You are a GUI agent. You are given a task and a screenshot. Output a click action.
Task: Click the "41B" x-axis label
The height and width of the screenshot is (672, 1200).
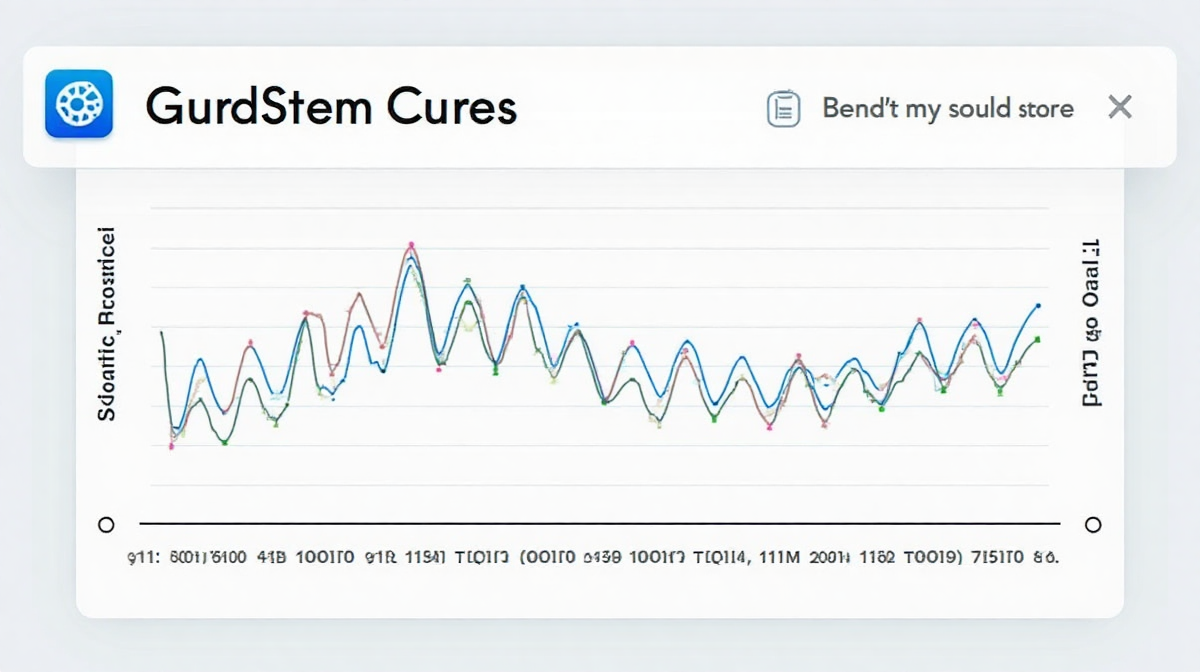pos(274,558)
